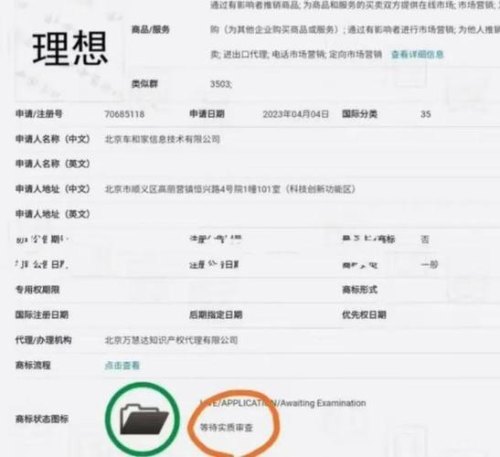Select the application date 2023年04月04日
500x457 pixels.
296,114
